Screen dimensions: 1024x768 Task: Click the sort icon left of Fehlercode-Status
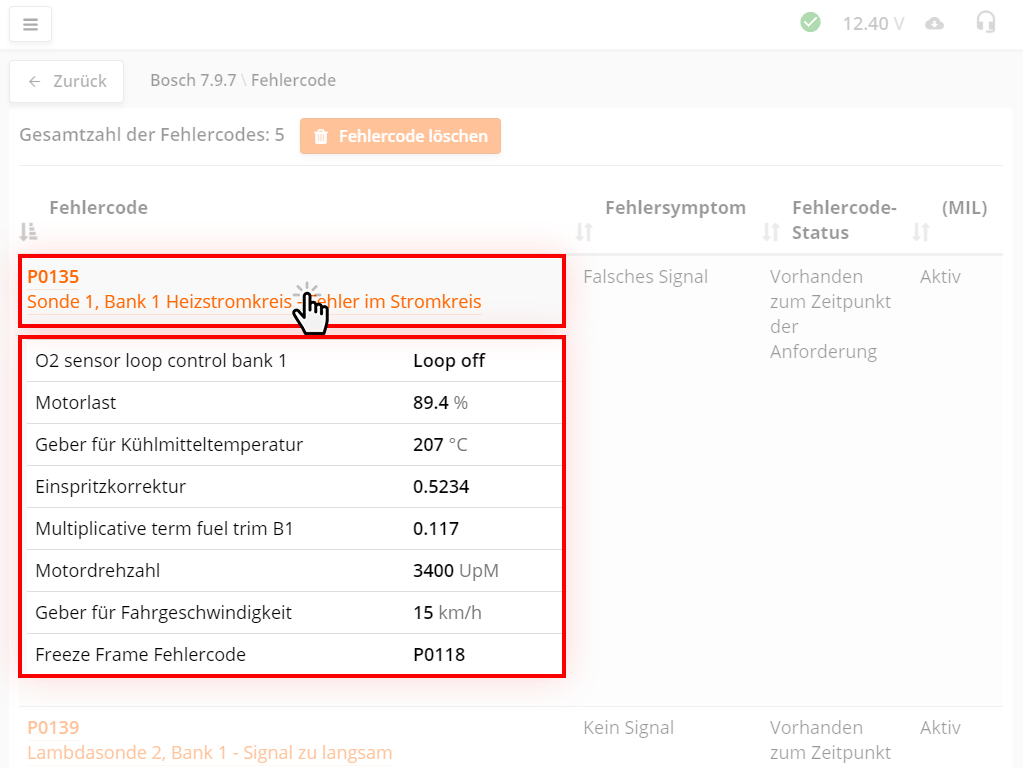click(x=771, y=232)
